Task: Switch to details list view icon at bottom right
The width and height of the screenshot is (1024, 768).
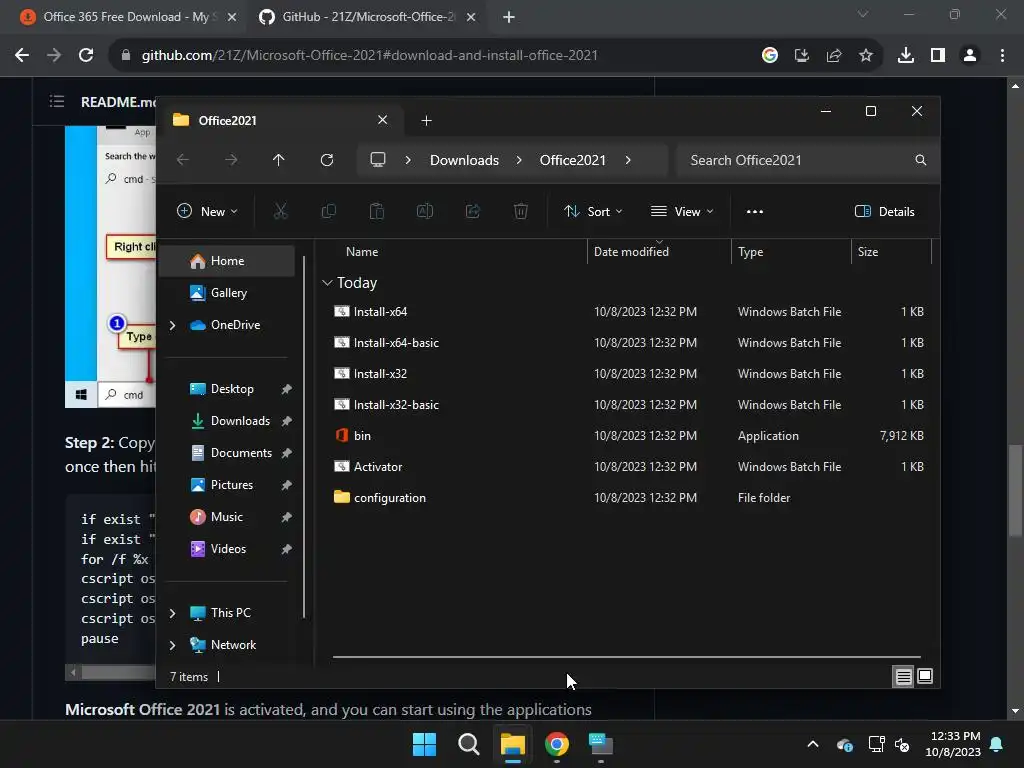Action: pyautogui.click(x=903, y=677)
